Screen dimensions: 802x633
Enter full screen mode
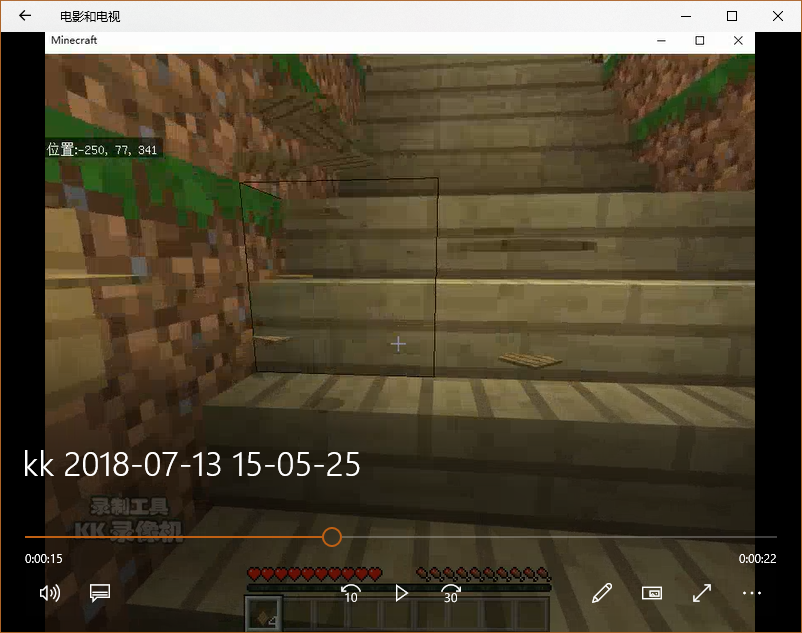(702, 593)
